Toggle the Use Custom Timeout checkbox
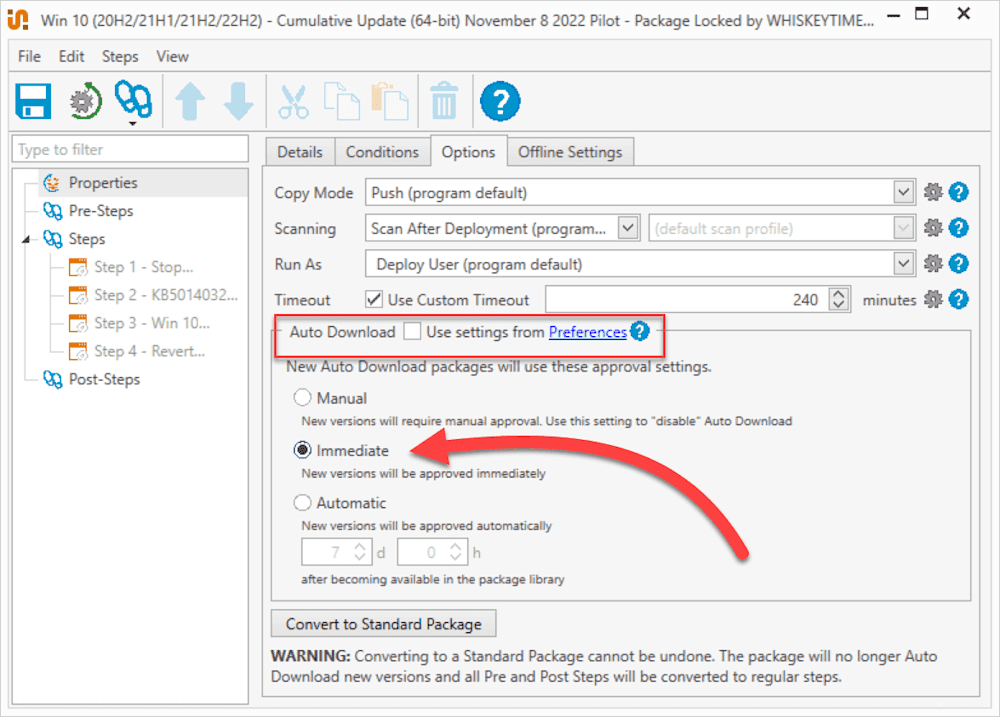The width and height of the screenshot is (1000, 717). 375,300
